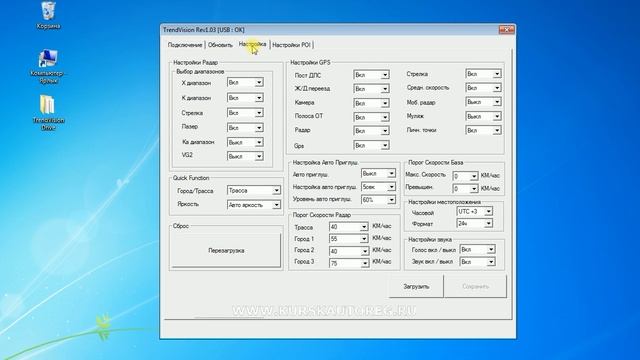
Task: Click the Сохранить button
Action: click(x=475, y=286)
